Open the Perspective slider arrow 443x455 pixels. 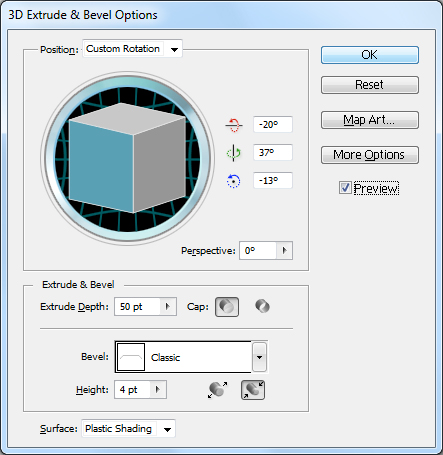coord(284,250)
